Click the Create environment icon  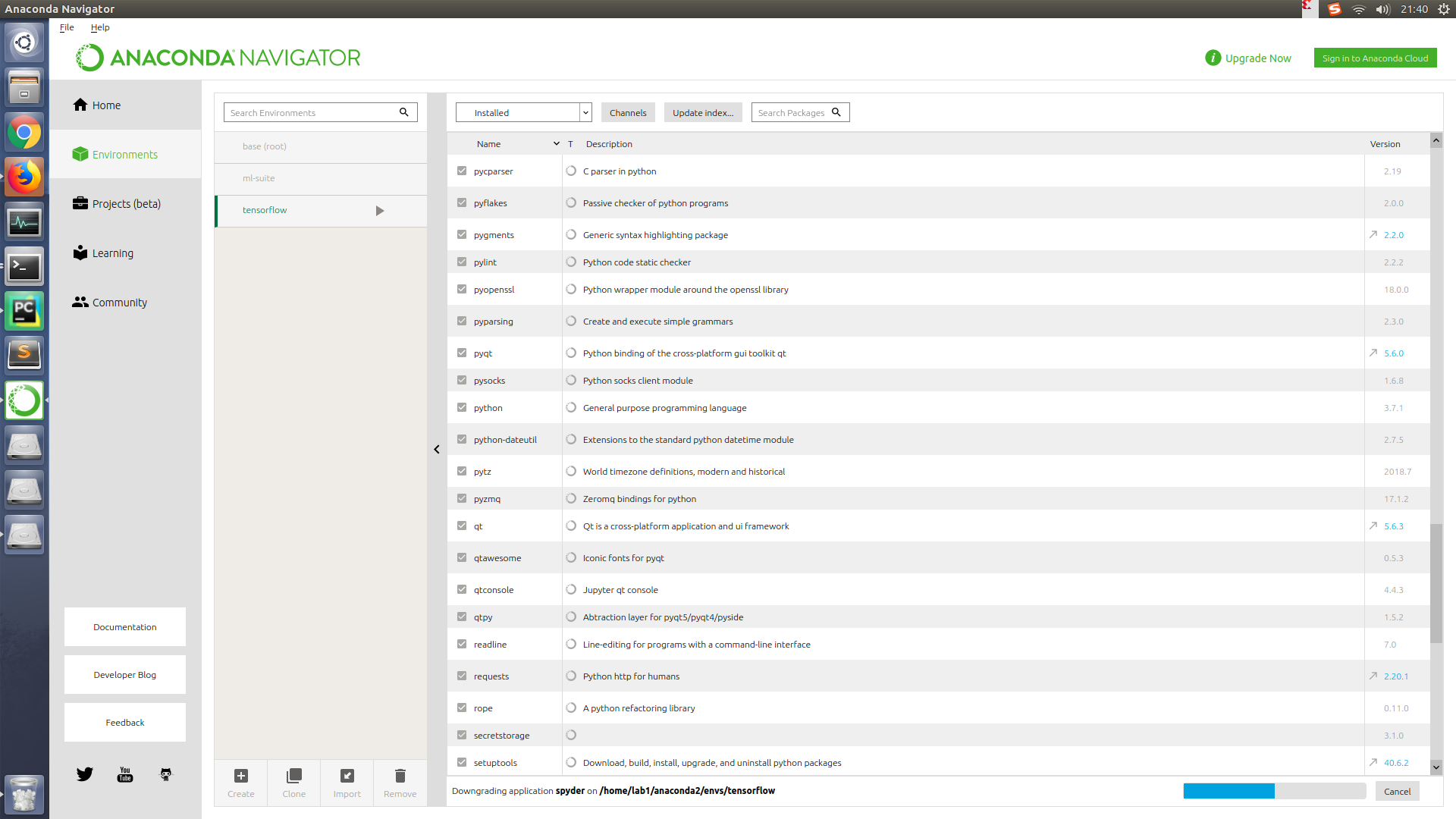pyautogui.click(x=240, y=776)
